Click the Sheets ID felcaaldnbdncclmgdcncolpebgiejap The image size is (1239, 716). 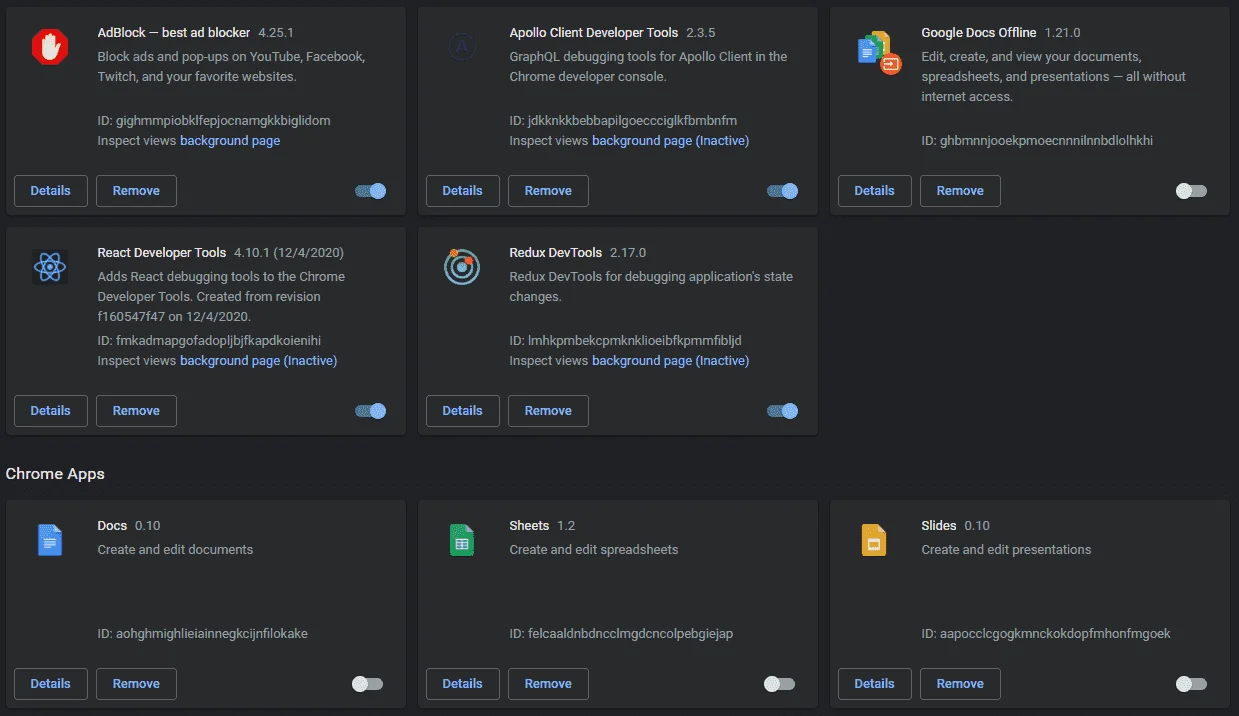tap(621, 634)
